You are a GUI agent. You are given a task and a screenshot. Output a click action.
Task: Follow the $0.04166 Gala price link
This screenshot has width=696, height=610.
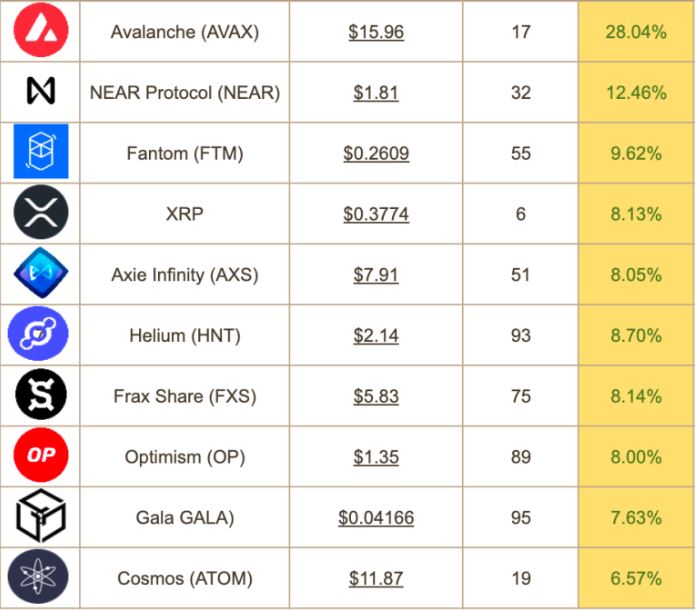pos(376,518)
